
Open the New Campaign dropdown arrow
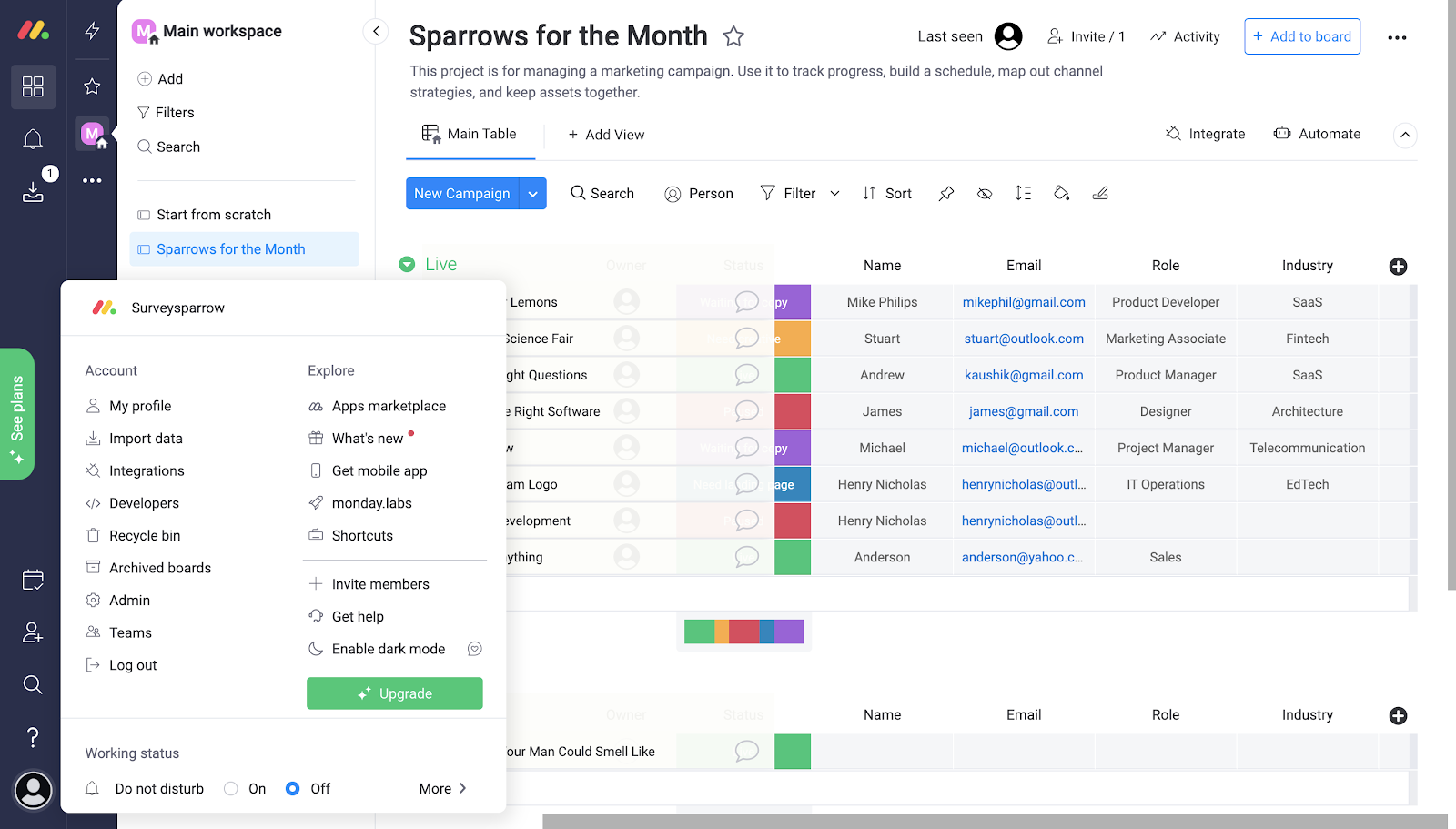coord(533,194)
